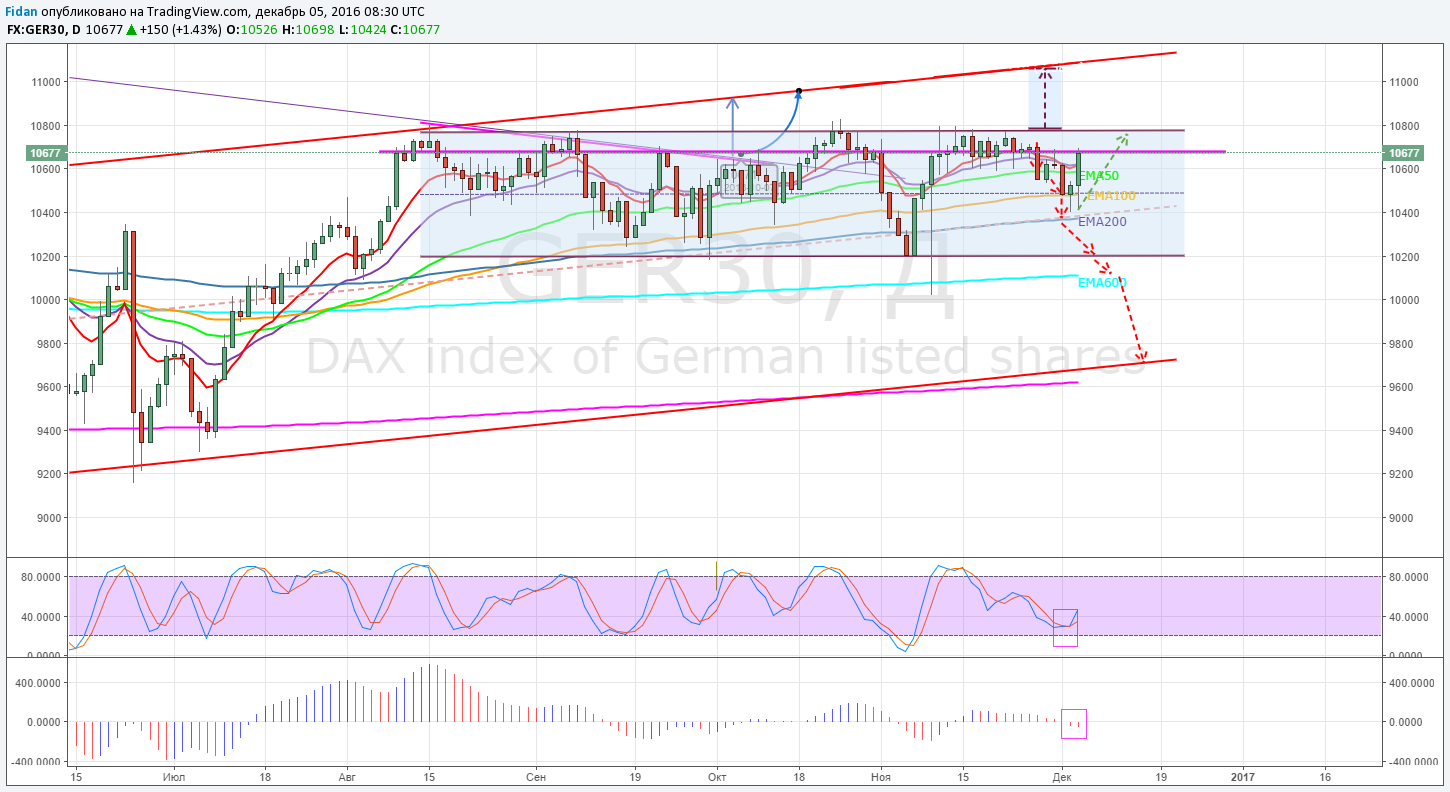
Task: Select the EMA100 label on chart
Action: coord(1110,196)
